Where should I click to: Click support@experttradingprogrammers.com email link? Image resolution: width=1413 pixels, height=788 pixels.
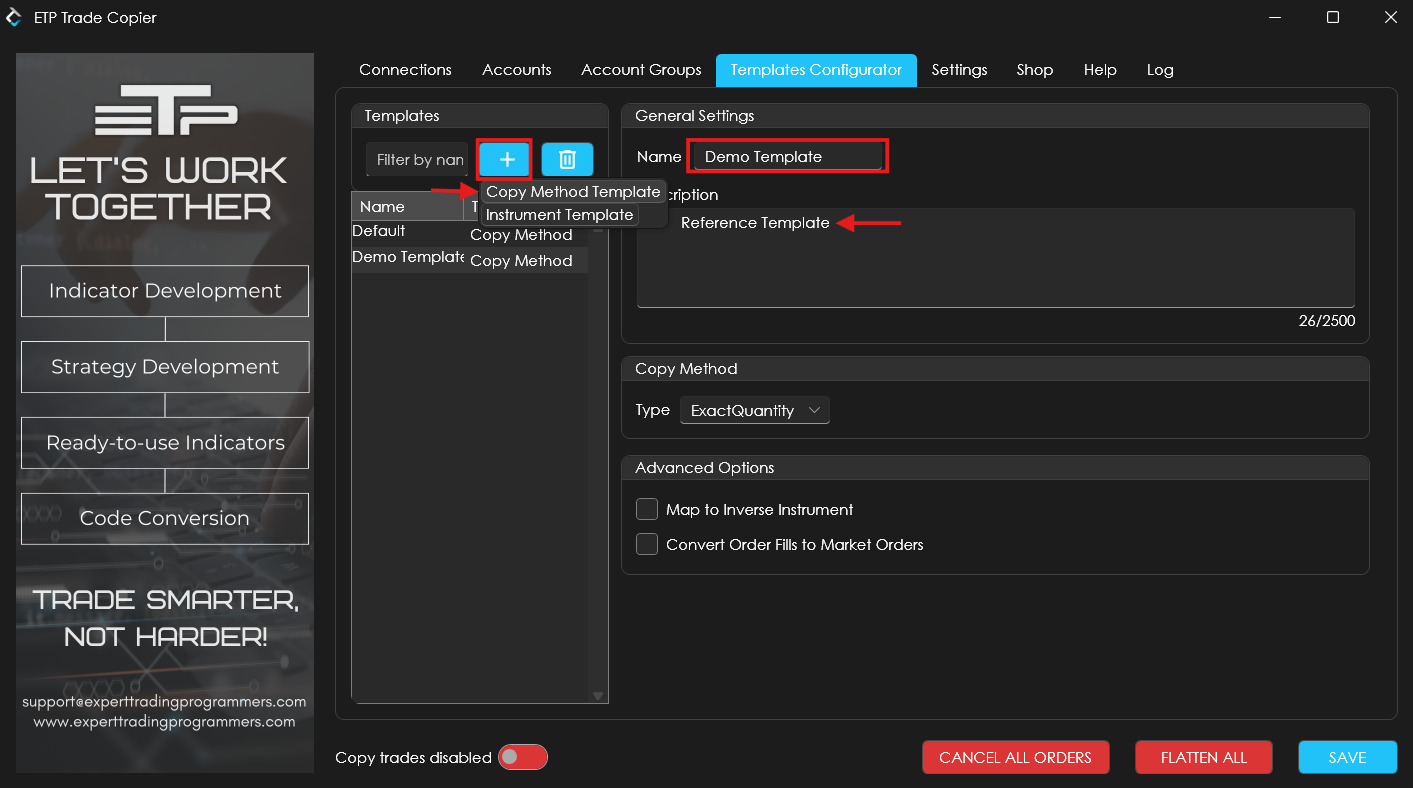(x=164, y=702)
